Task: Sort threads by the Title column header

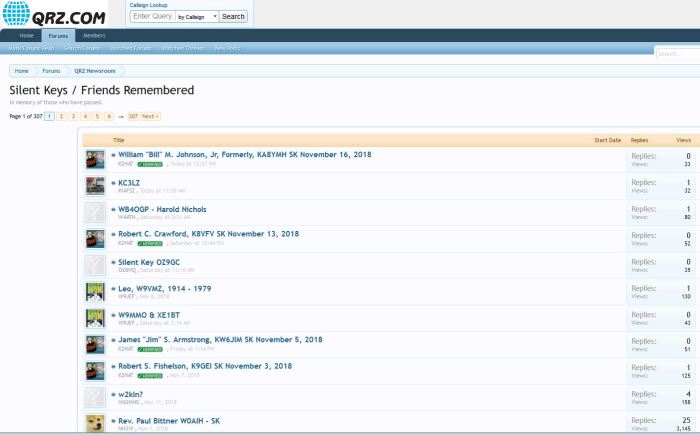Action: [x=119, y=140]
